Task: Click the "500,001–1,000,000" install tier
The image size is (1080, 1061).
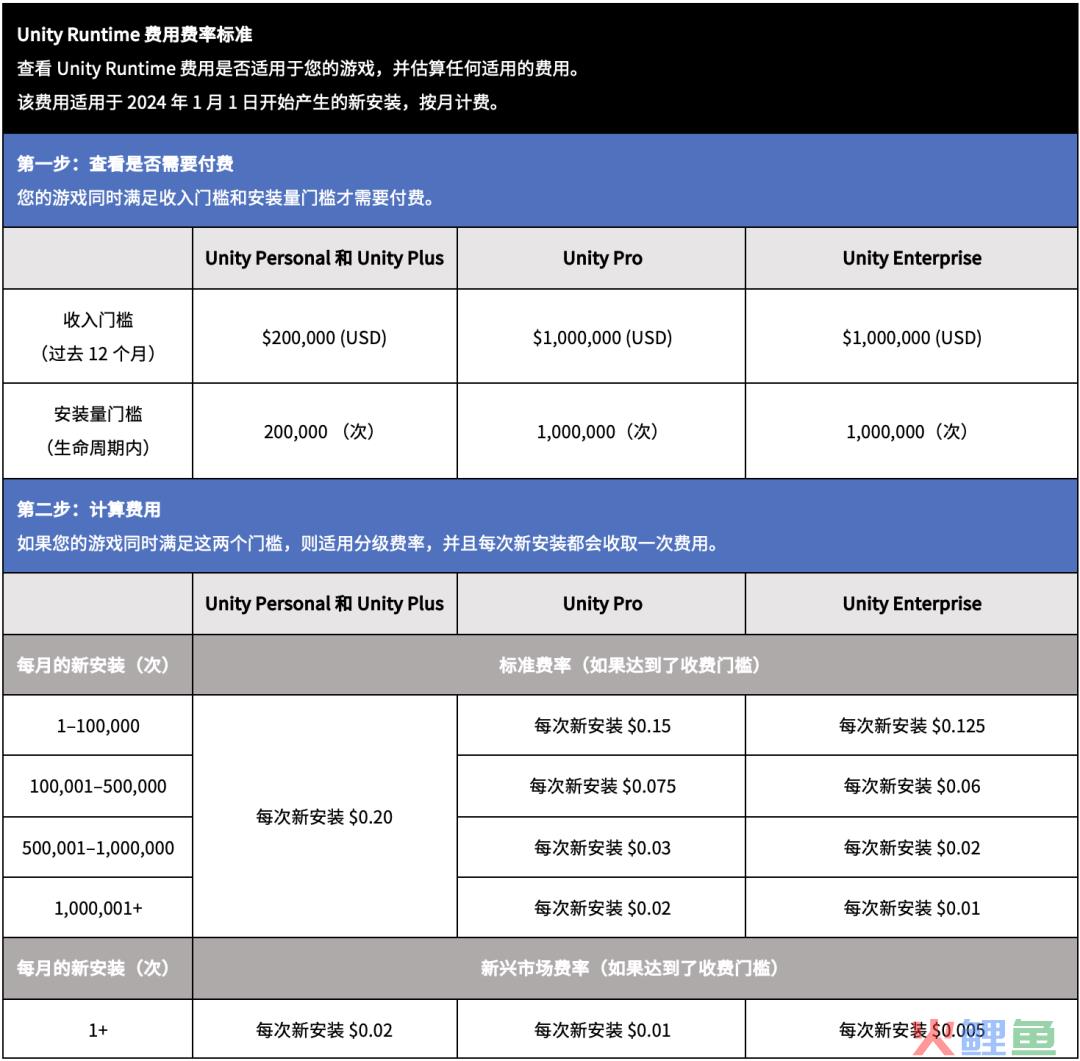Action: click(98, 847)
